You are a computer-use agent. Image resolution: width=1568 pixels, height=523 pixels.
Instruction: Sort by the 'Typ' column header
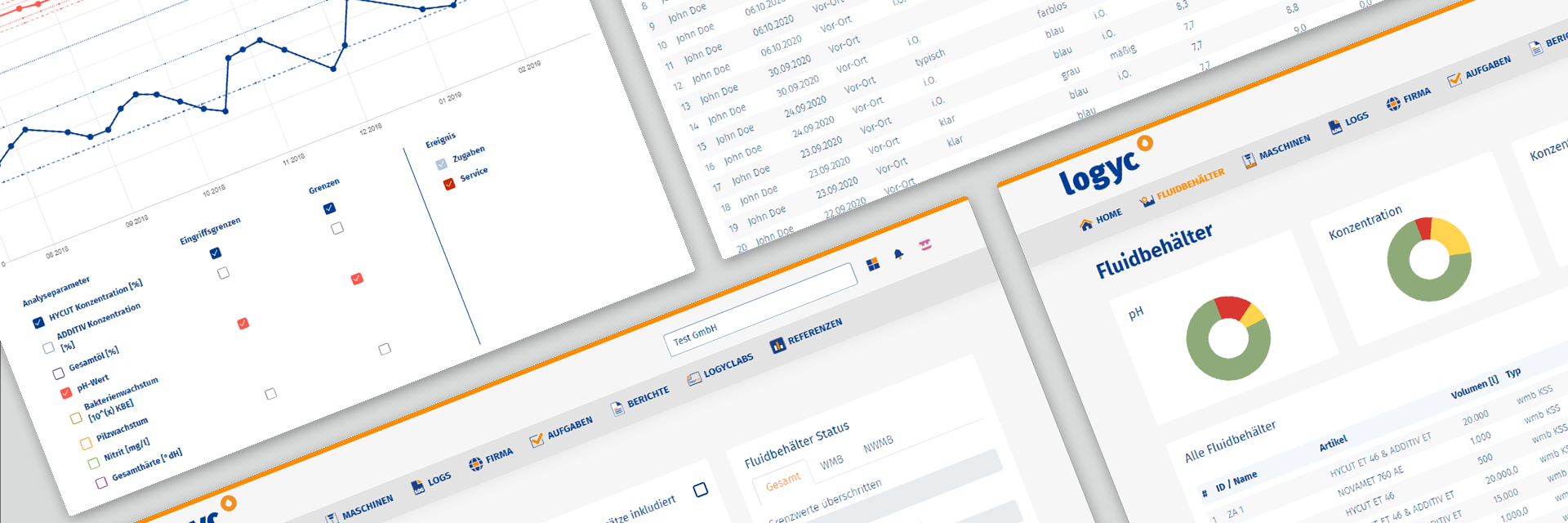click(x=1512, y=373)
